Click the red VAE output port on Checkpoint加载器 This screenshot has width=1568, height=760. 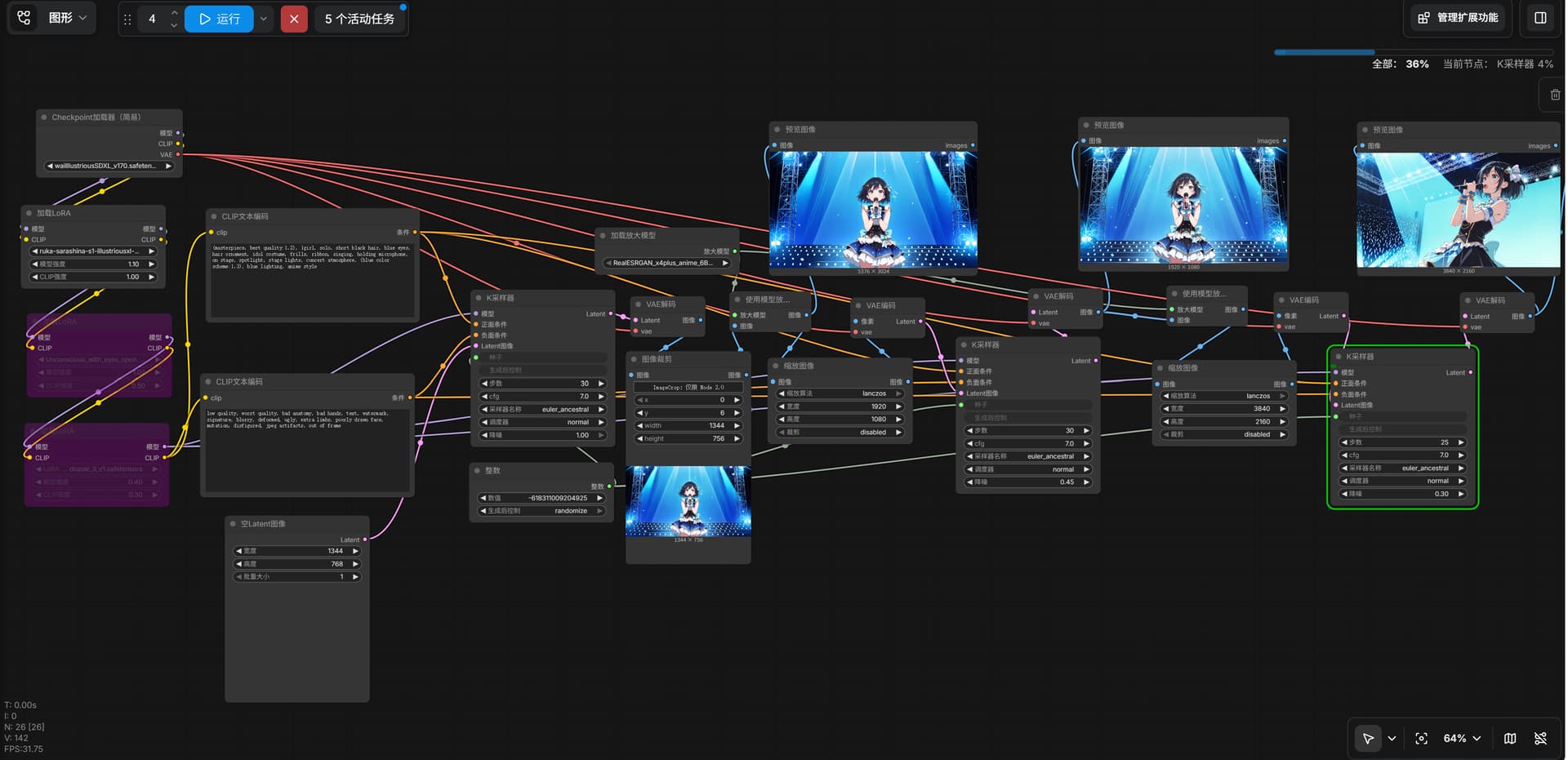pos(178,154)
